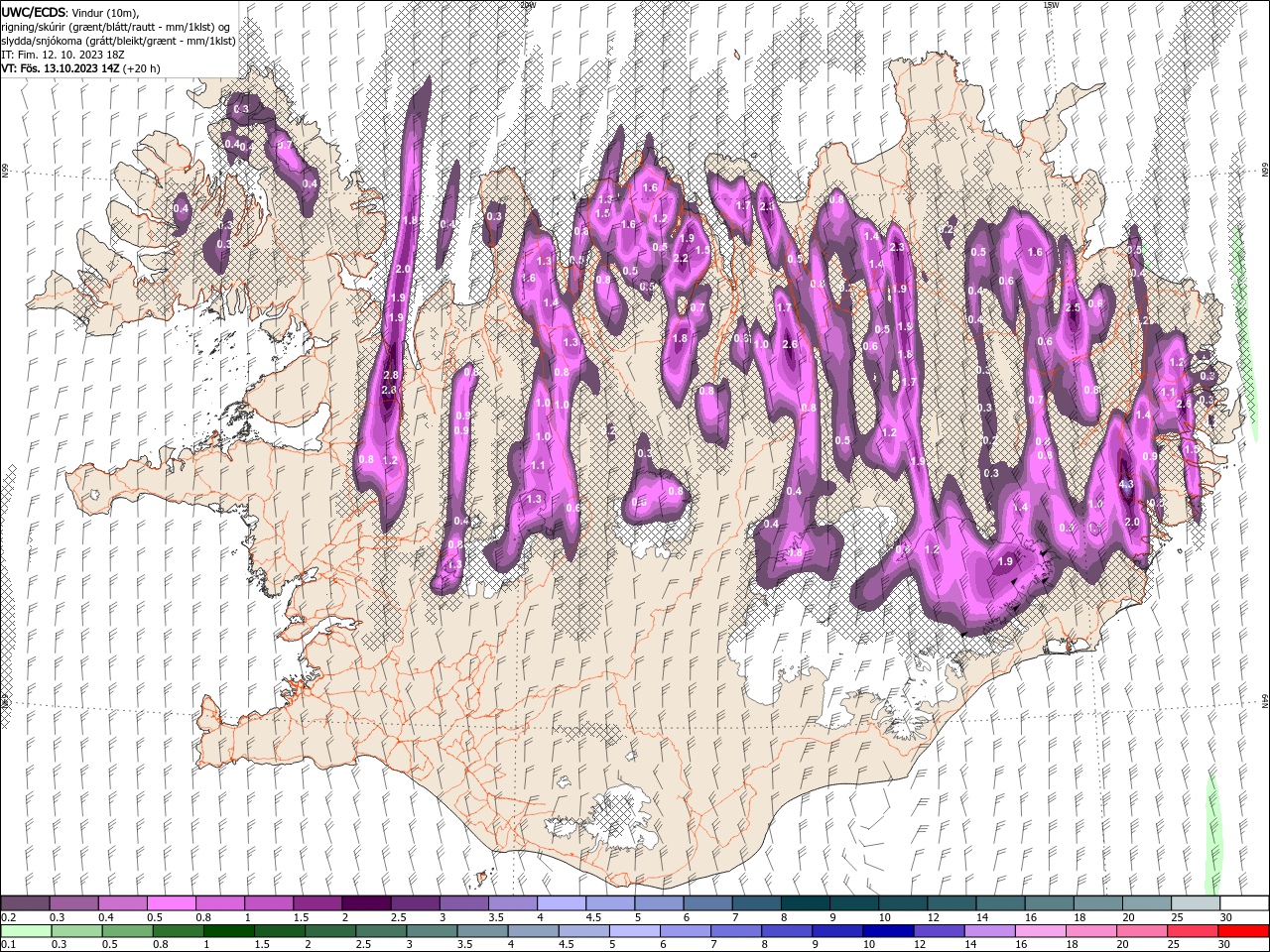1270x952 pixels.
Task: Pick the bright pink snow-scale swatch labeled 0.5
Action: pos(171,903)
